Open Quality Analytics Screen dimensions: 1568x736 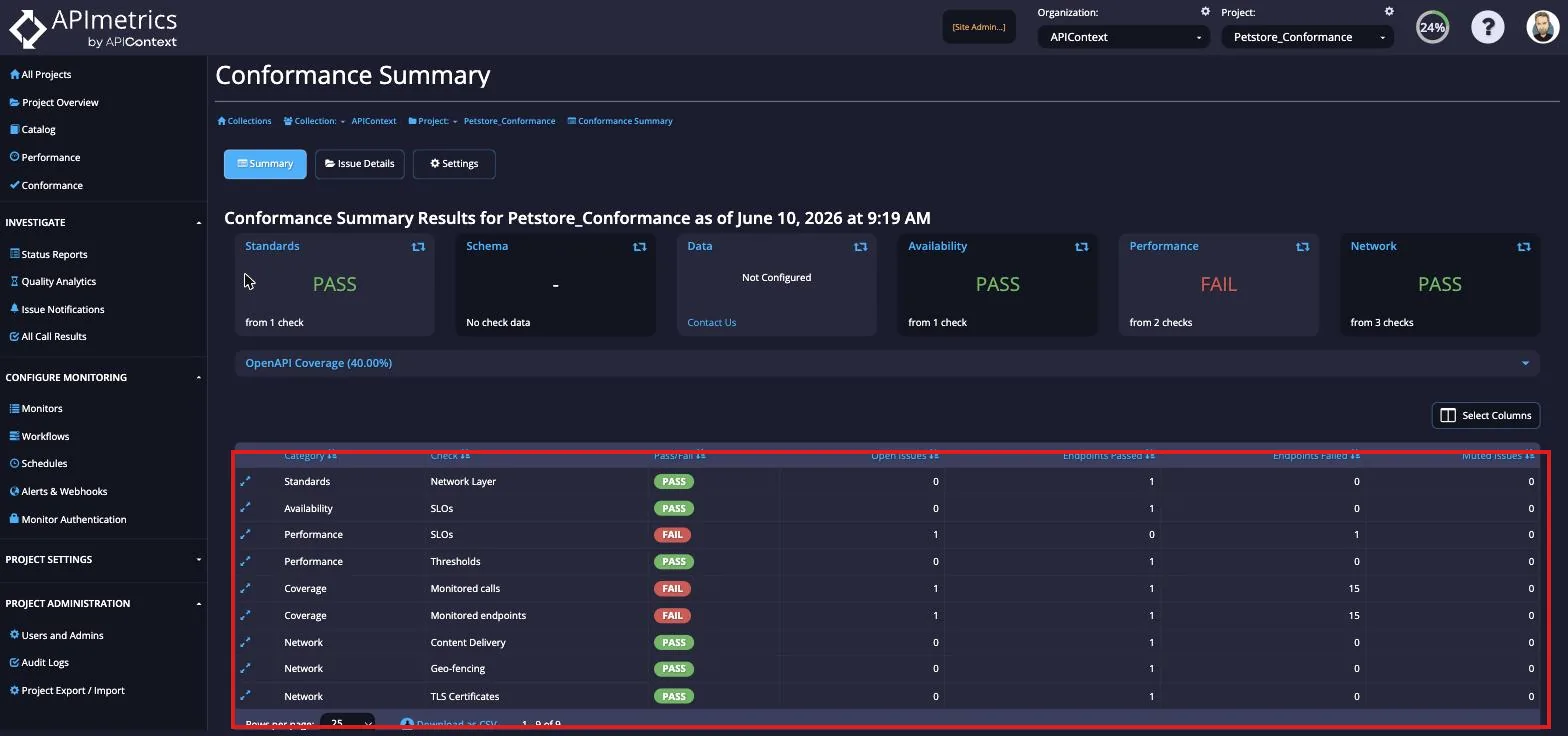(53, 281)
